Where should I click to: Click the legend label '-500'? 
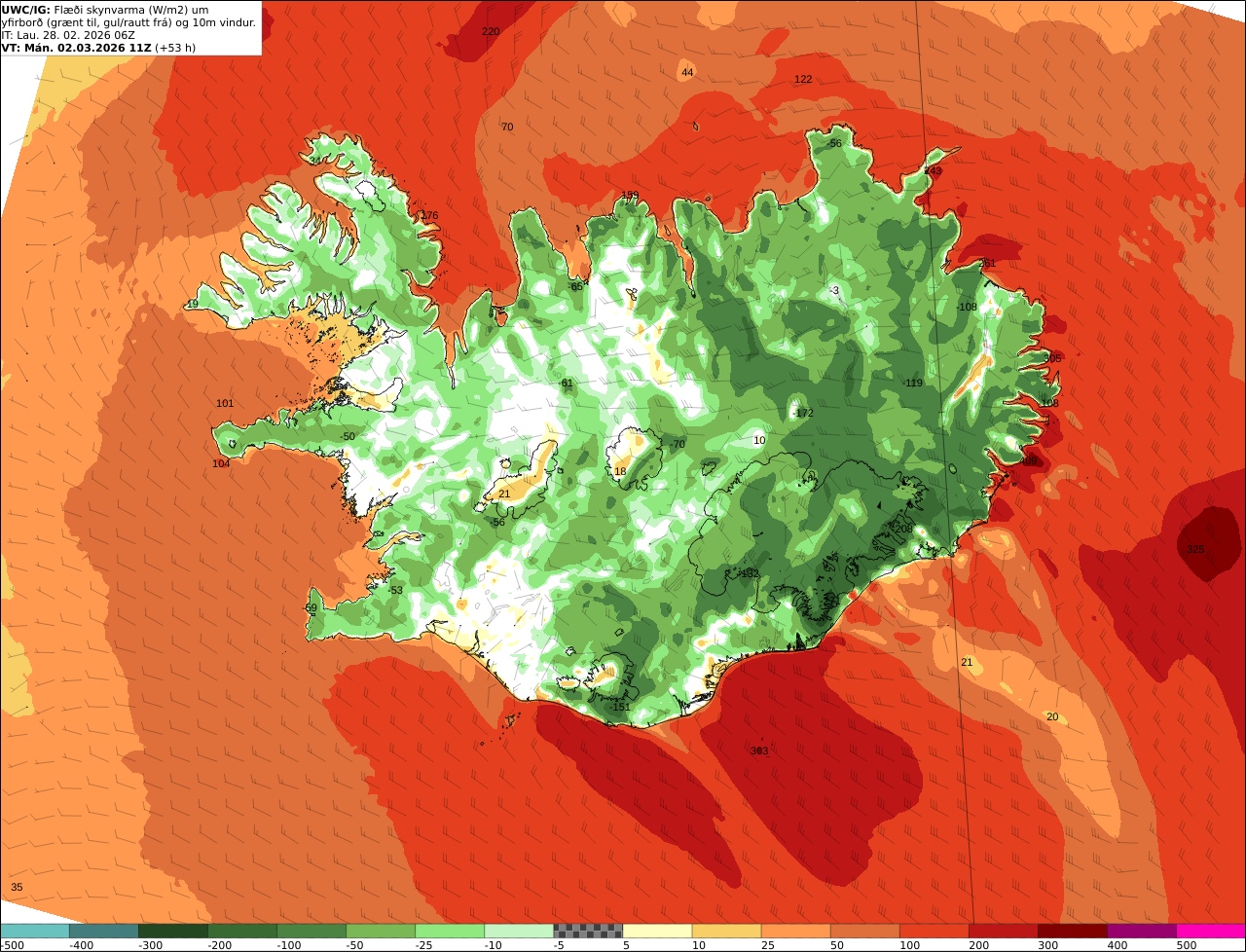coord(12,945)
